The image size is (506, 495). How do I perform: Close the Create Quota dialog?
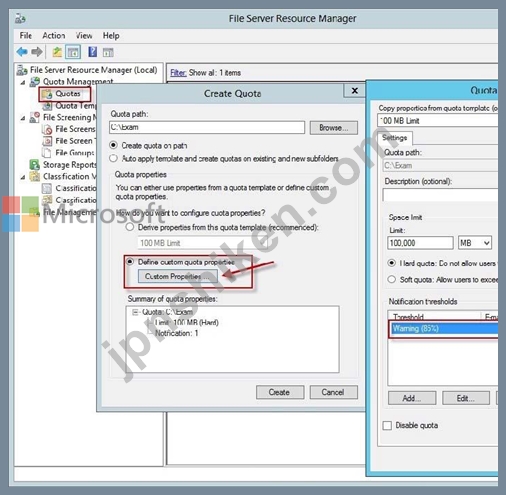point(354,91)
